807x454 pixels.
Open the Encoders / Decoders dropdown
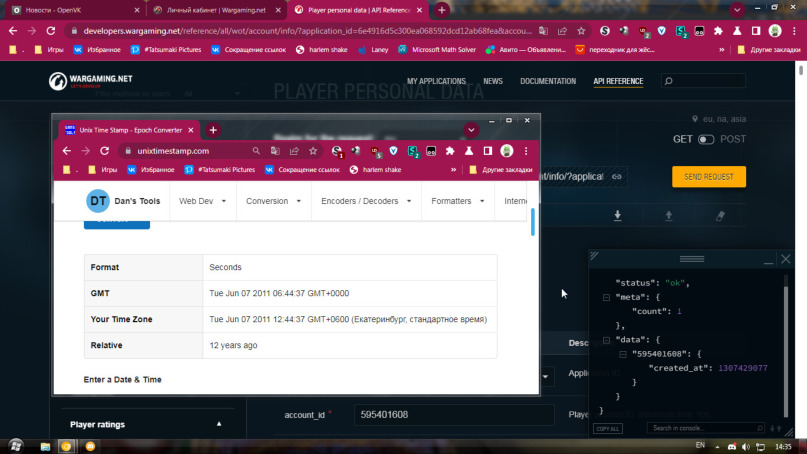click(366, 201)
